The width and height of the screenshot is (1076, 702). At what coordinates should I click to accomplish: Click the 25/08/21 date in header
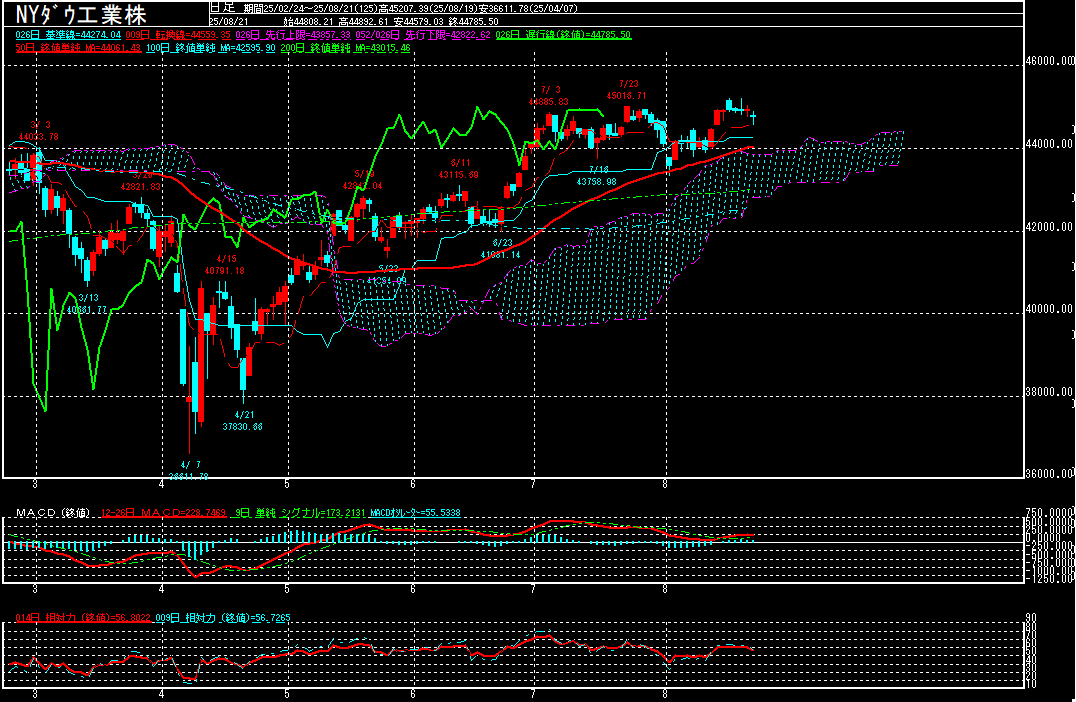(x=229, y=22)
